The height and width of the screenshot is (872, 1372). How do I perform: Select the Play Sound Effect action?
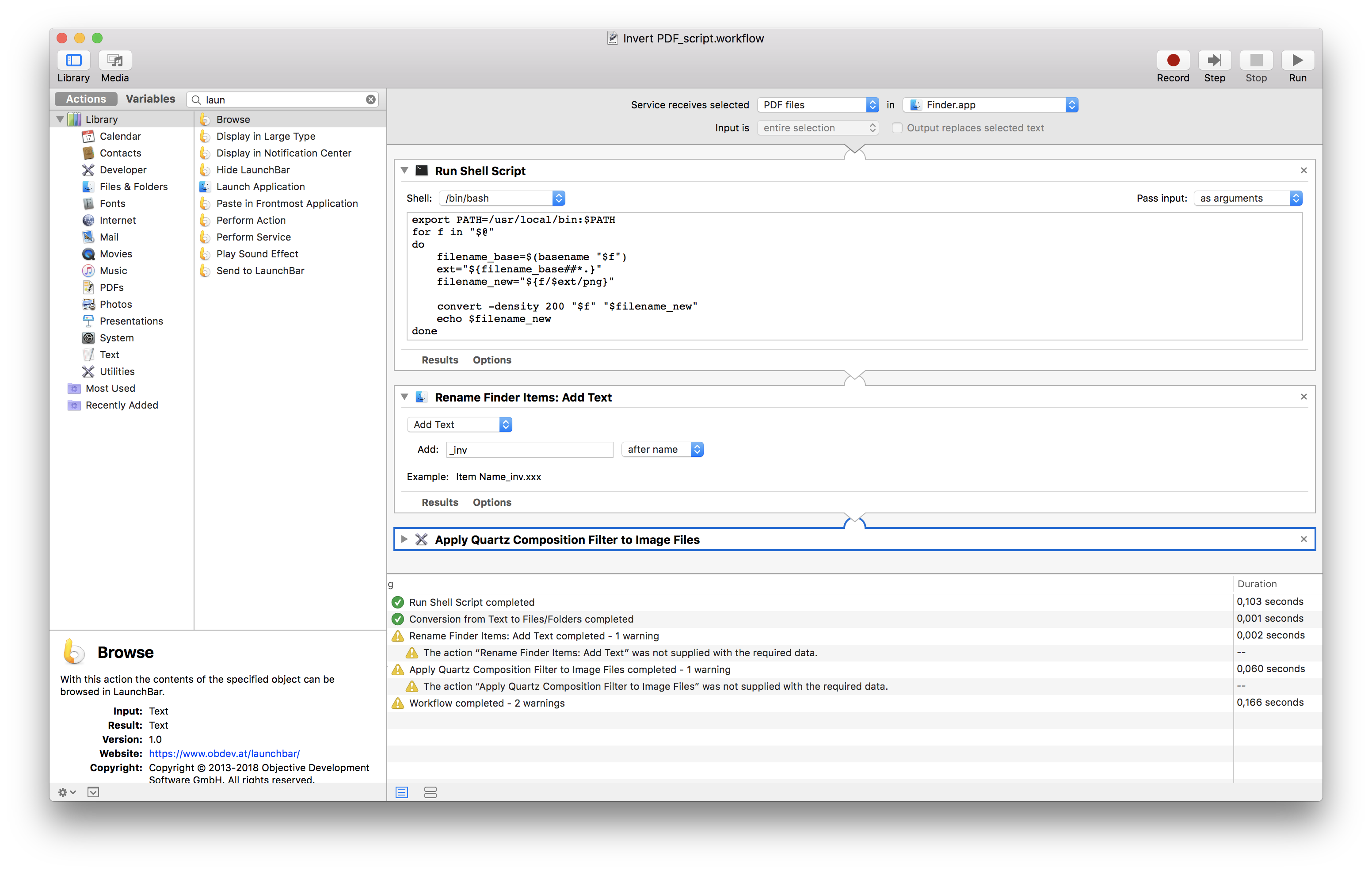pos(257,254)
